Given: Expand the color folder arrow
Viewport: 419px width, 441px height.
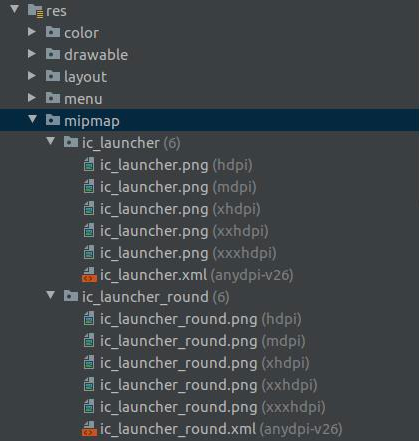Looking at the screenshot, I should [32, 32].
